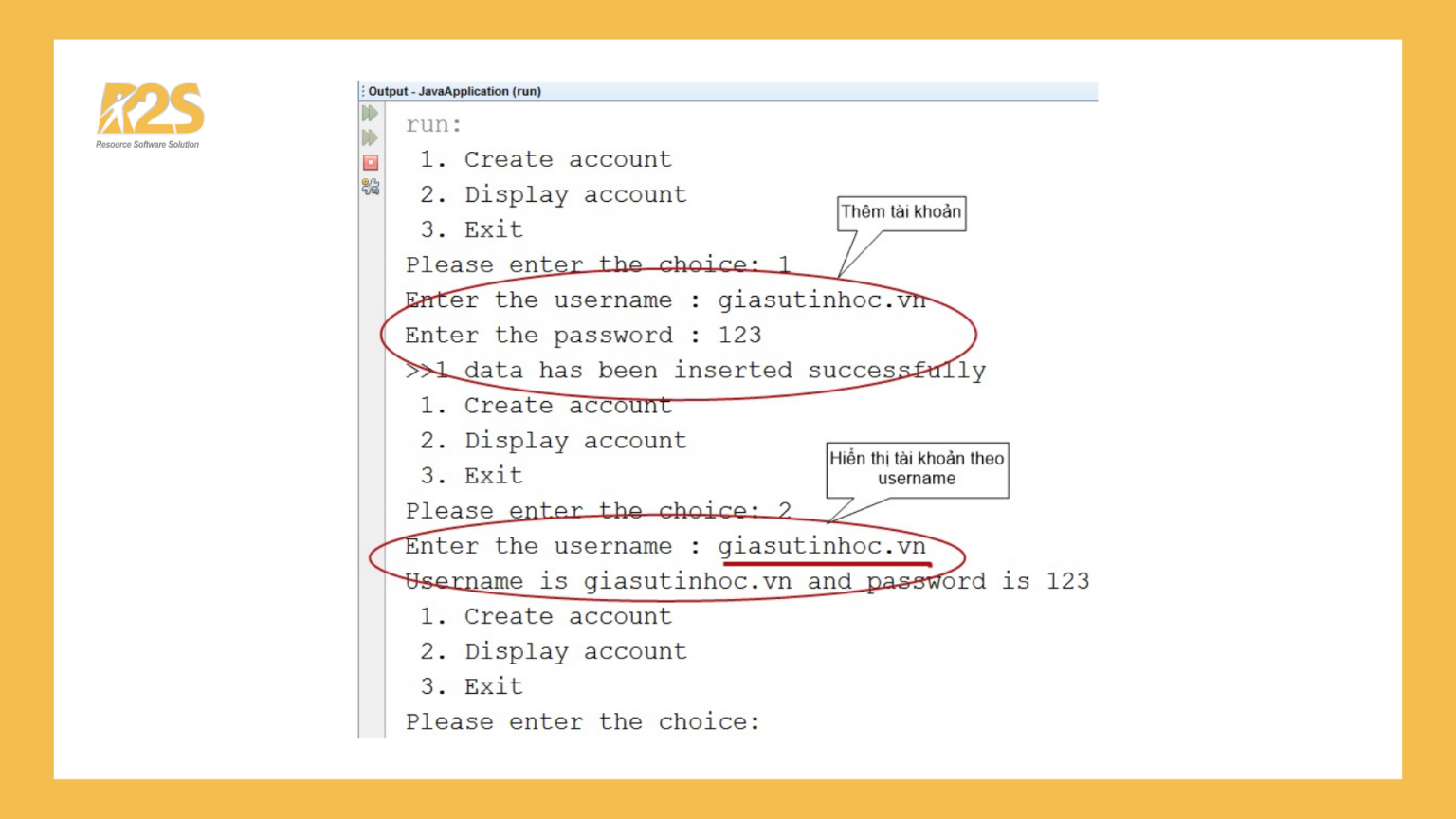The image size is (1456, 819).
Task: Select the rerun with different parameters icon
Action: (x=370, y=137)
